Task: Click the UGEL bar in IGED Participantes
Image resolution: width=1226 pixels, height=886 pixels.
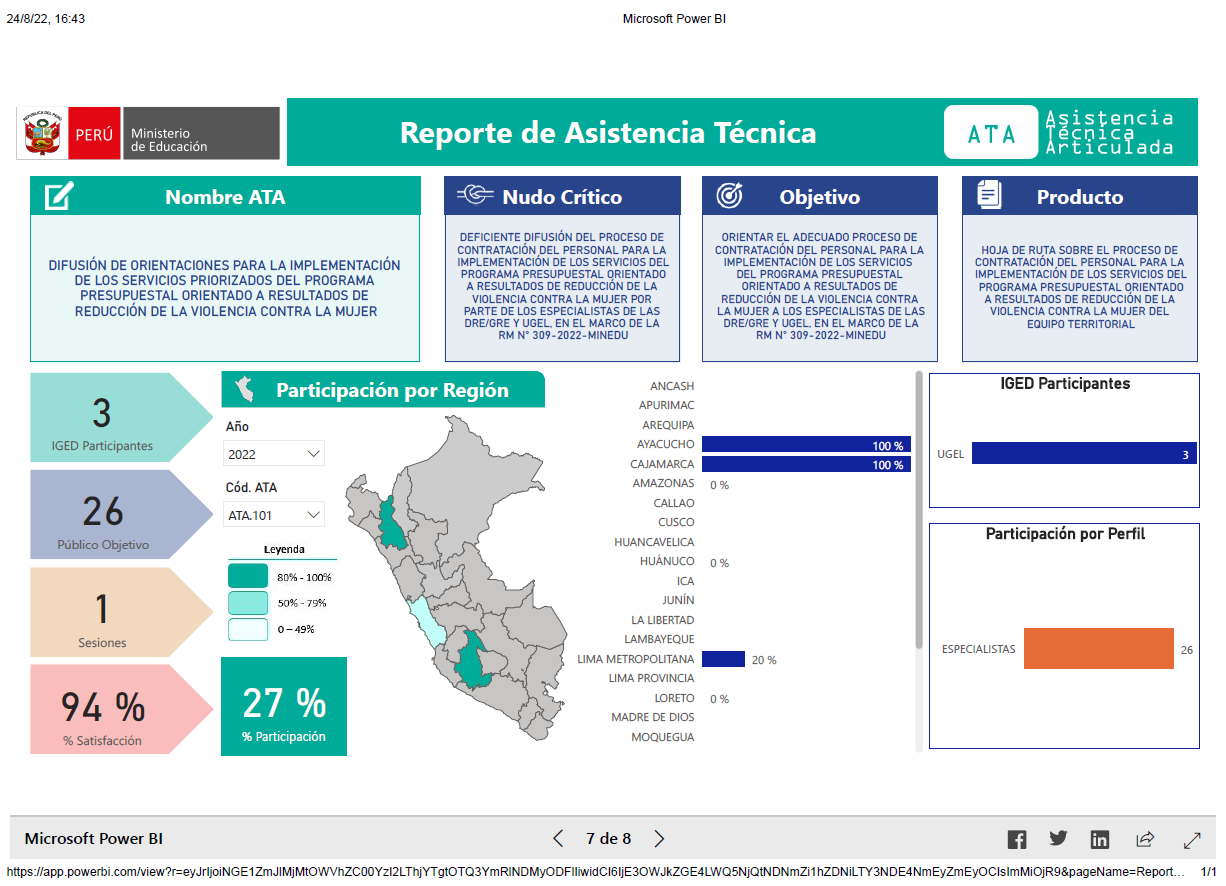Action: (1084, 454)
